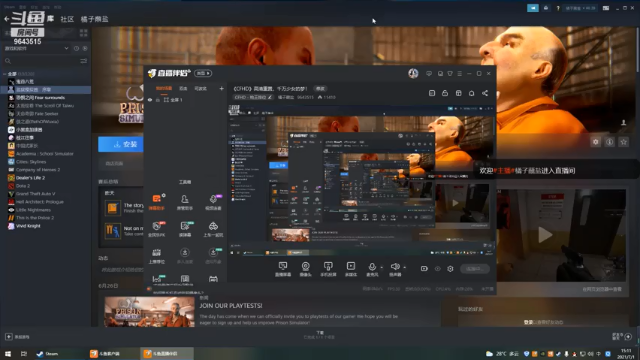
Task: Add a phone screen-cast source
Action: pyautogui.click(x=328, y=269)
